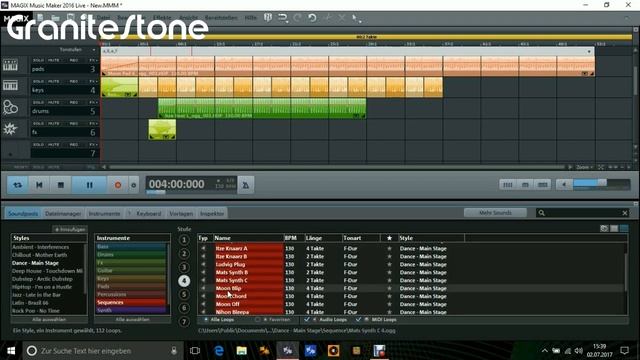This screenshot has height=360, width=640.
Task: Click the loop-arrow icon in the top toolbar
Action: pyautogui.click(x=282, y=18)
